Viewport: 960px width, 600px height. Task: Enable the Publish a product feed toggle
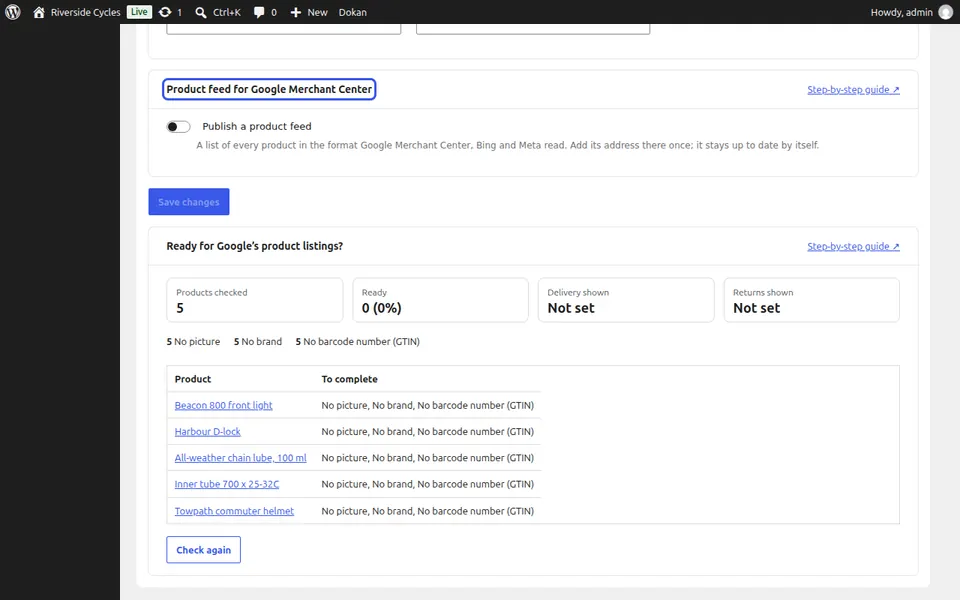(178, 127)
